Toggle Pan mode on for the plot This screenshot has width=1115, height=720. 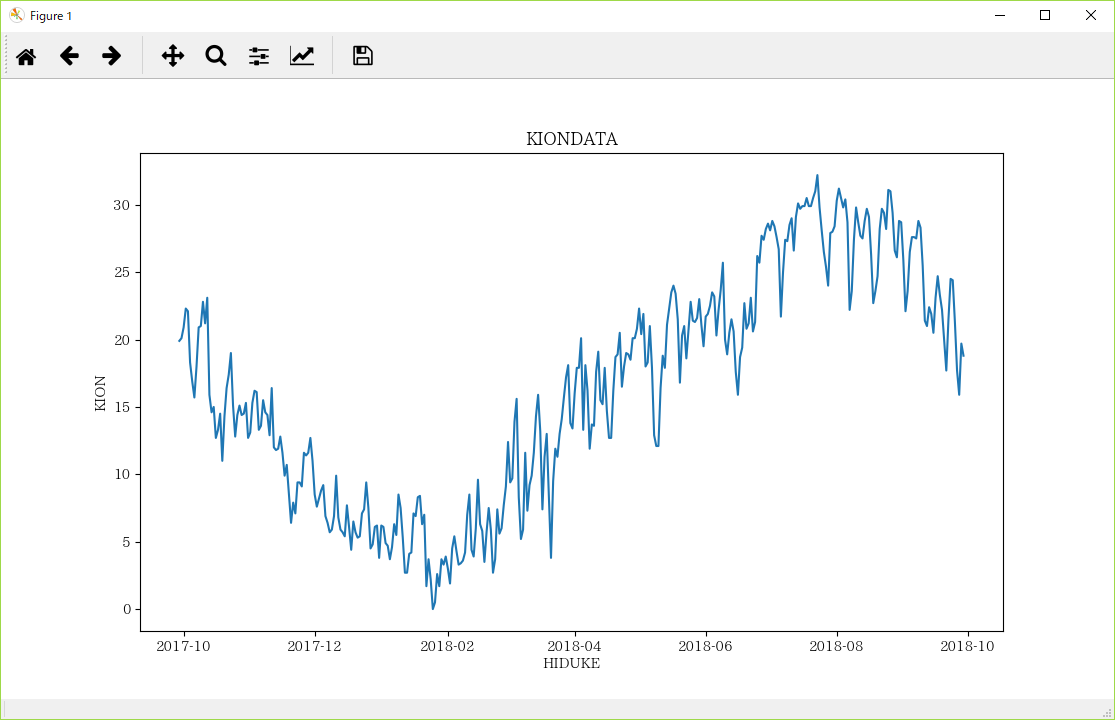click(x=172, y=56)
